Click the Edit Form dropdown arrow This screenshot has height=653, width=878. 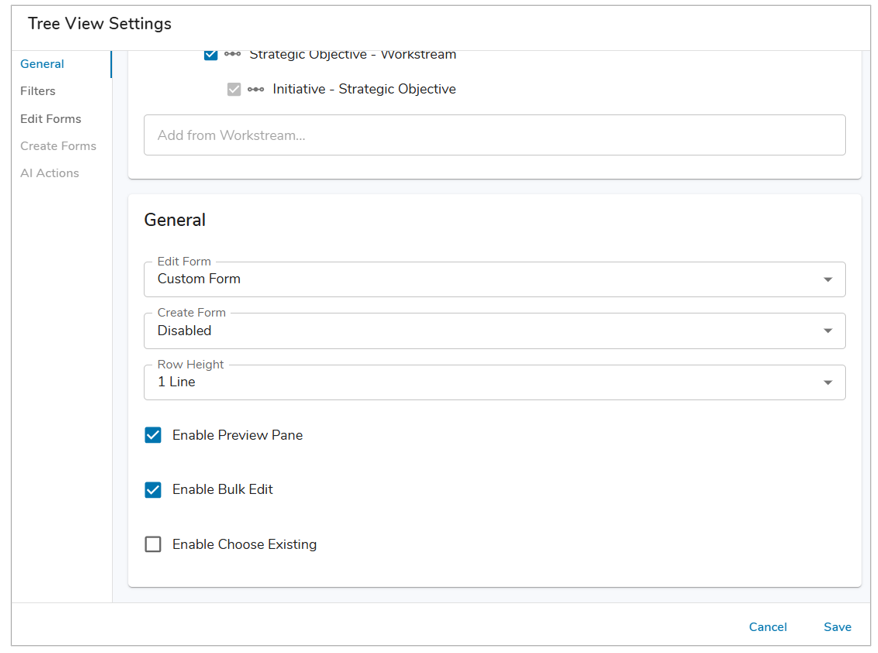827,280
